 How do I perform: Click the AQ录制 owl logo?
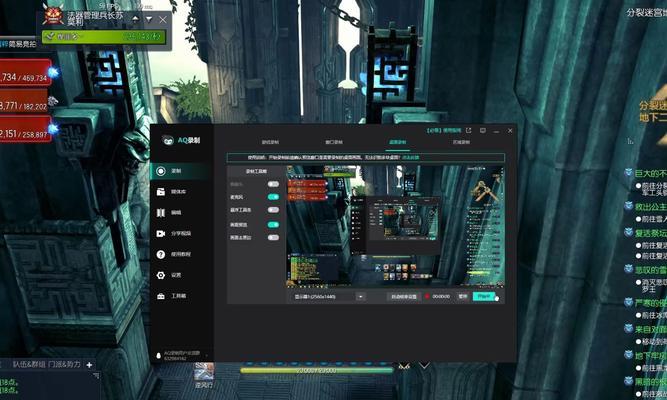[x=168, y=140]
